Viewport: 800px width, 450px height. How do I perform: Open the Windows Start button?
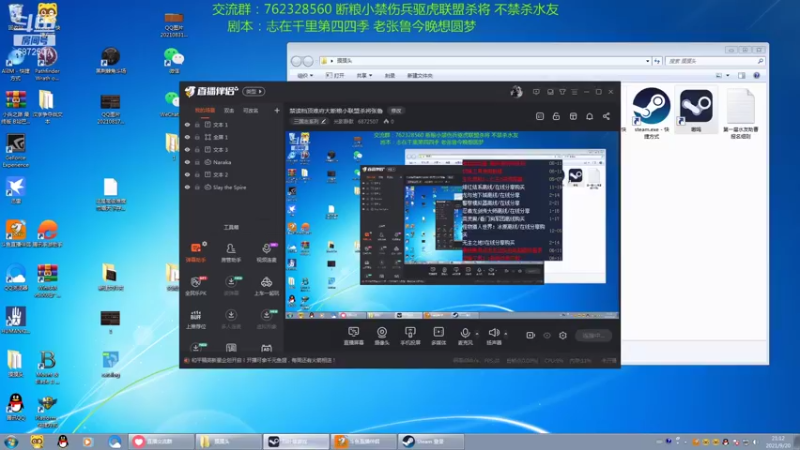(x=11, y=441)
